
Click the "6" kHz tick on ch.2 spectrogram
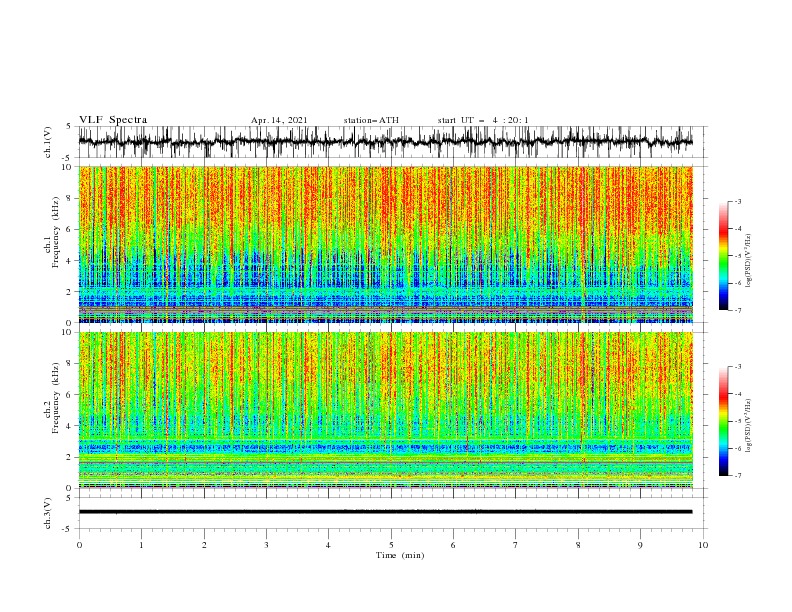tap(70, 395)
